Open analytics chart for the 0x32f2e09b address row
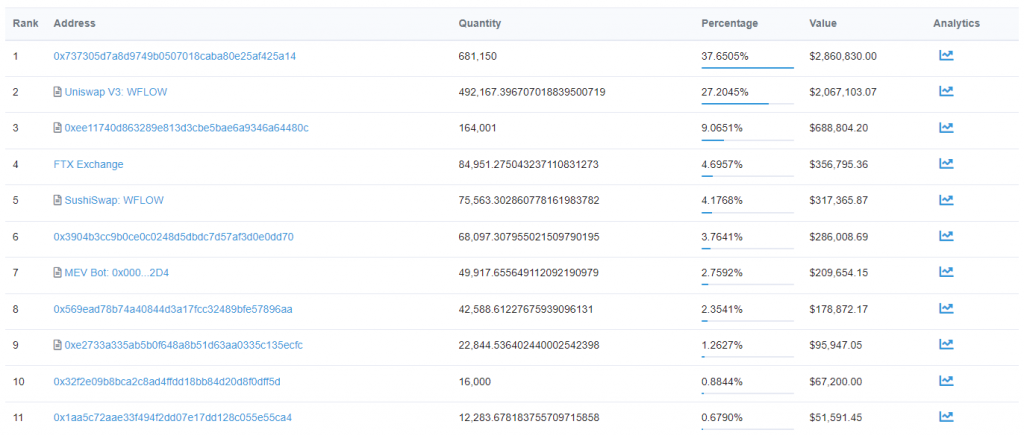 tap(946, 381)
